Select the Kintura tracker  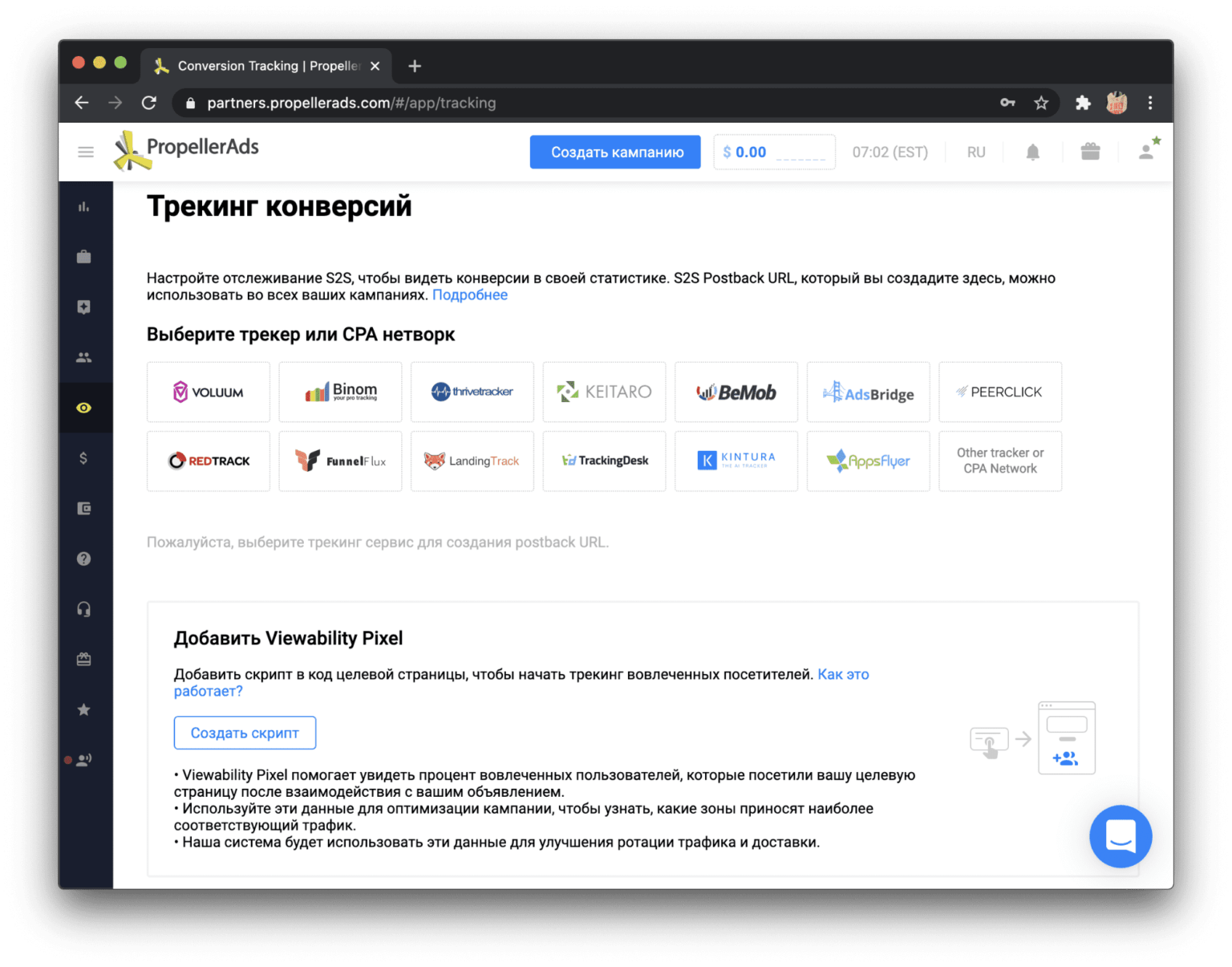(x=736, y=461)
